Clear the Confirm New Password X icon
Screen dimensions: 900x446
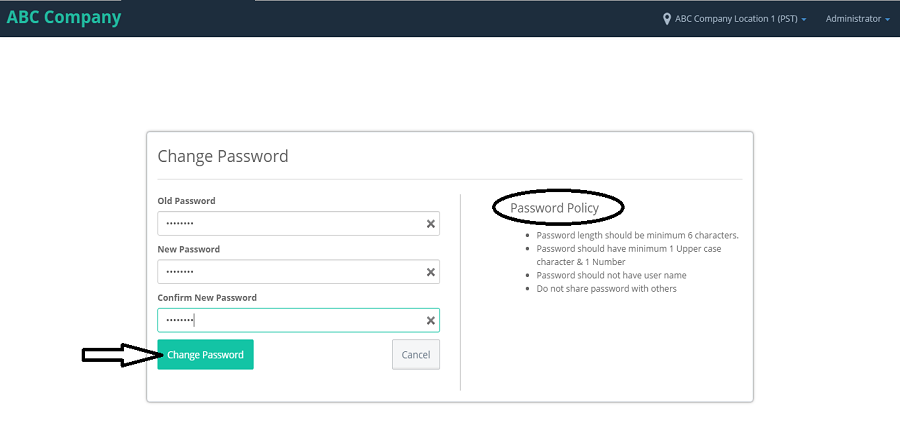click(x=430, y=320)
